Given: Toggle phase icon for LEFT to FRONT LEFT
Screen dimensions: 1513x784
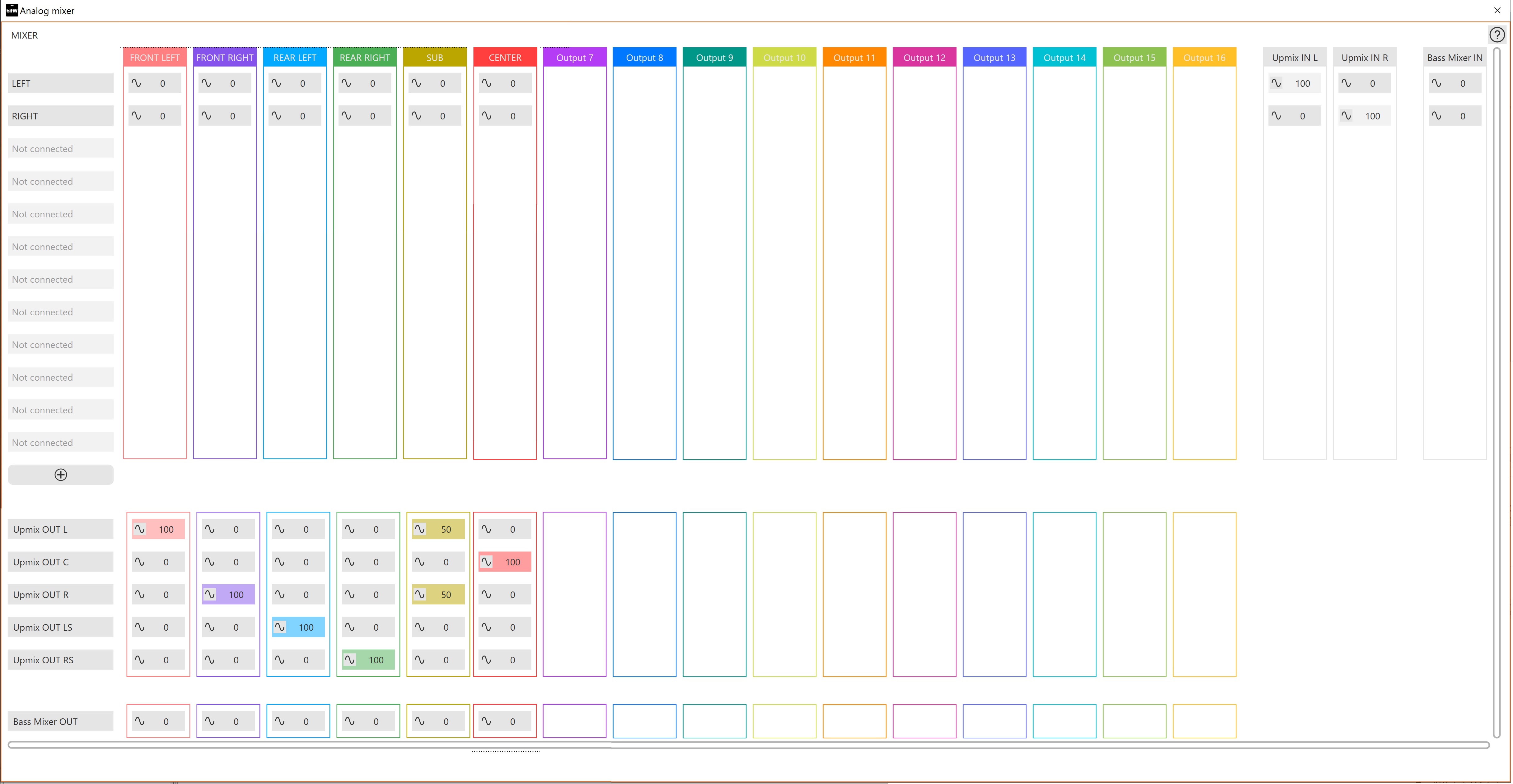Looking at the screenshot, I should pyautogui.click(x=136, y=83).
